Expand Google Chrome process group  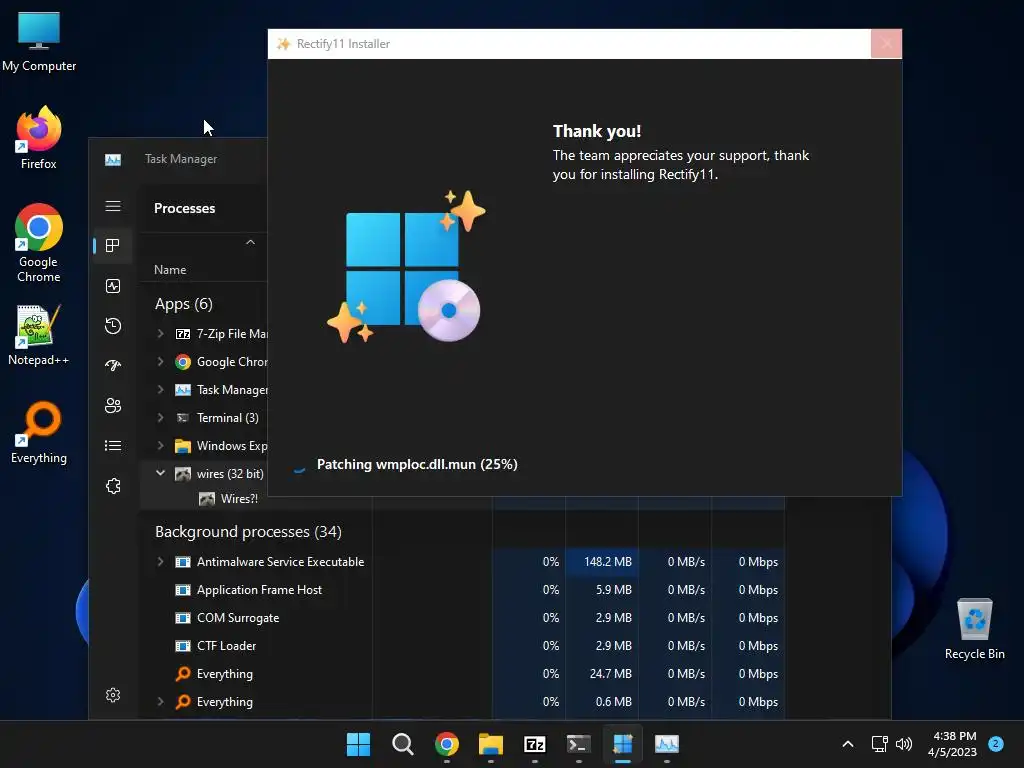click(x=161, y=362)
